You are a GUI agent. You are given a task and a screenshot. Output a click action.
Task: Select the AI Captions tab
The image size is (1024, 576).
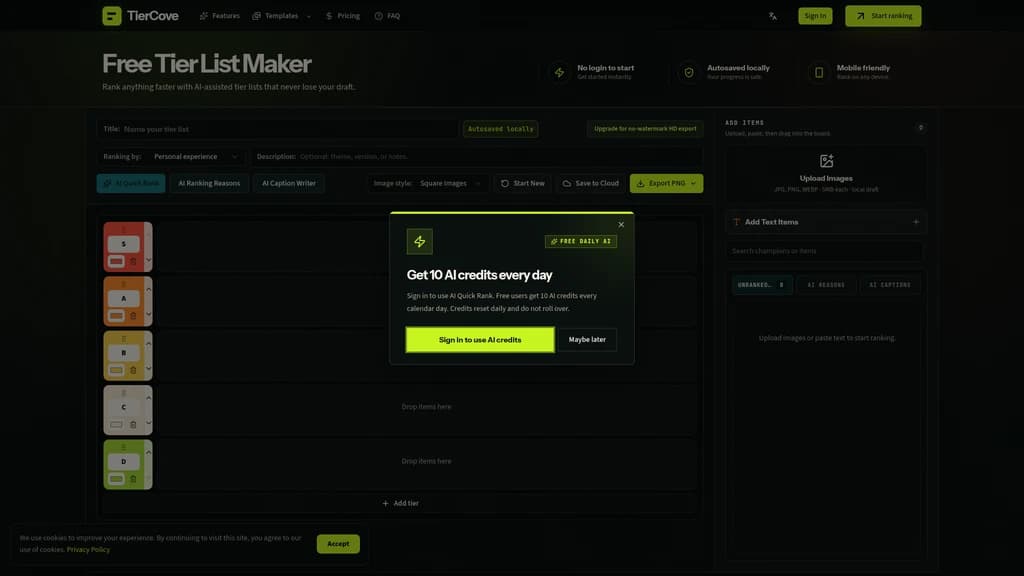click(x=889, y=285)
